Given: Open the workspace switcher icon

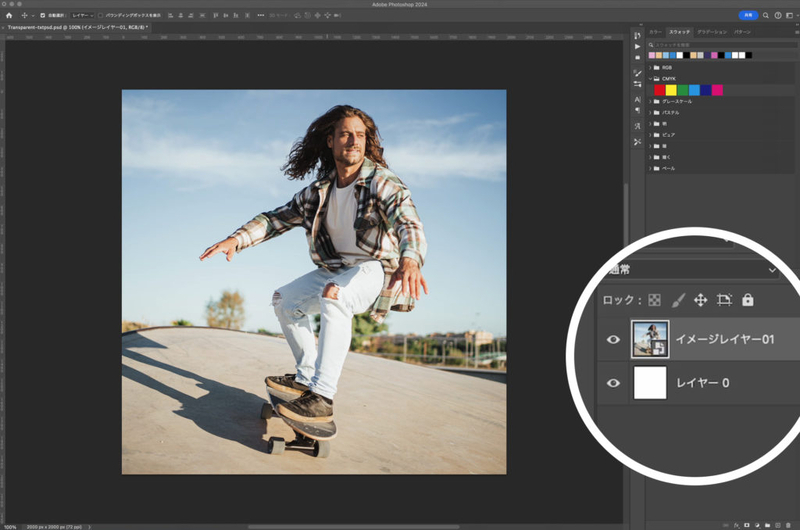Looking at the screenshot, I should (x=789, y=15).
